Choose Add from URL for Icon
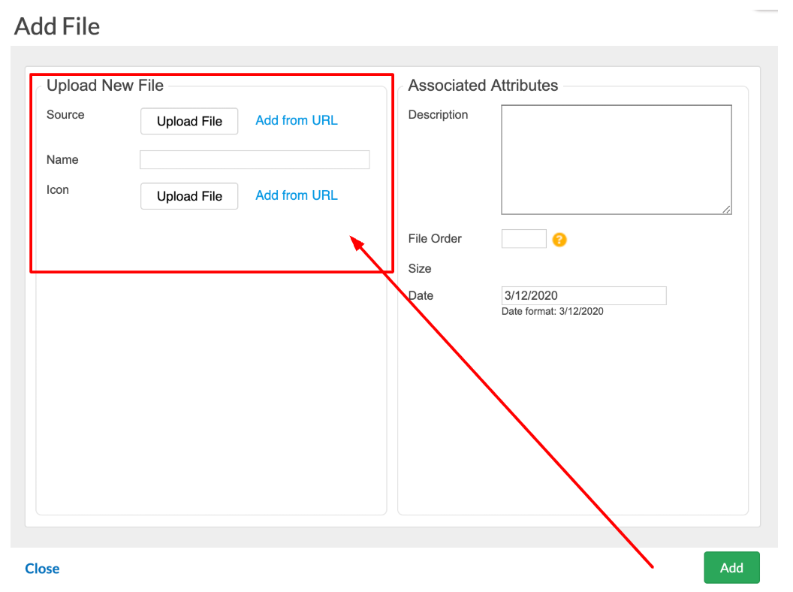 click(296, 196)
